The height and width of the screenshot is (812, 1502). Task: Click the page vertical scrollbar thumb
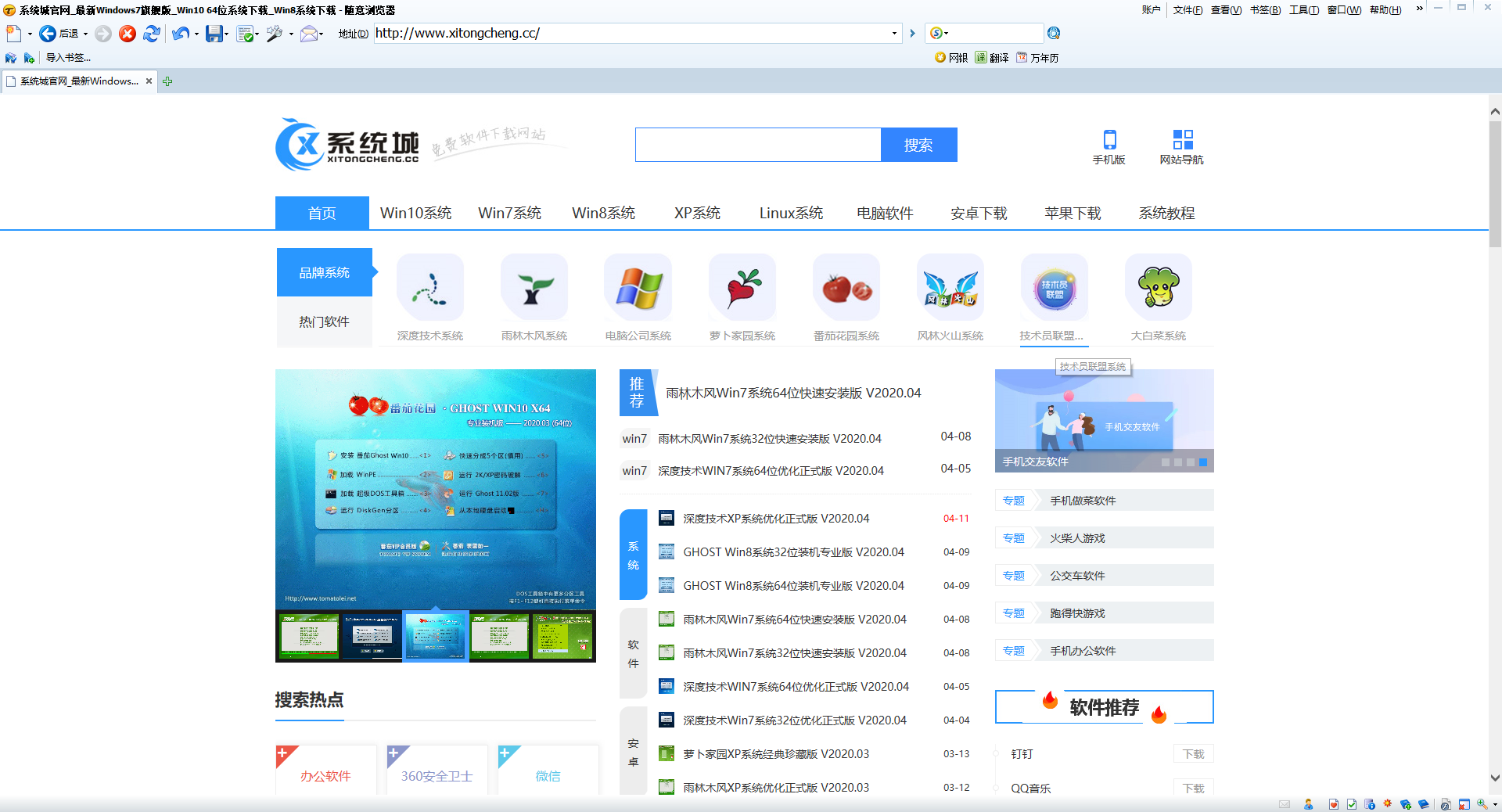1495,184
